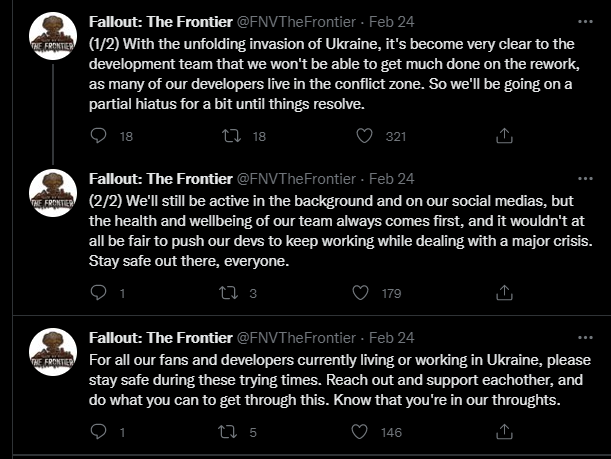Retweet the (2/2) tweet with 3 retweets
611x459 pixels.
228,293
